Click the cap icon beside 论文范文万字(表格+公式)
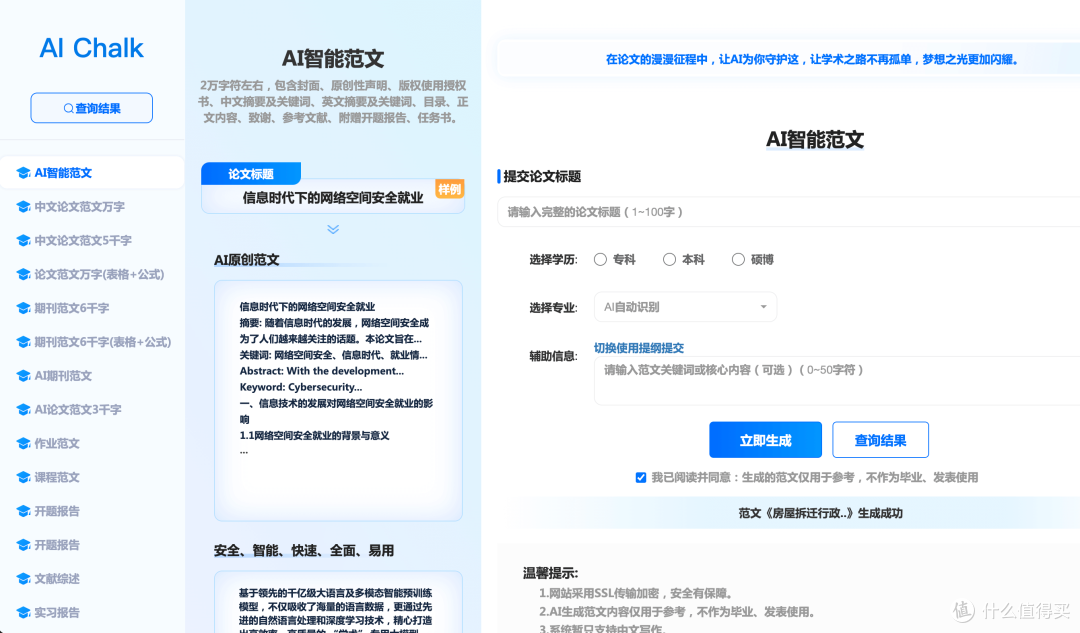Viewport: 1080px width, 633px height. 23,274
